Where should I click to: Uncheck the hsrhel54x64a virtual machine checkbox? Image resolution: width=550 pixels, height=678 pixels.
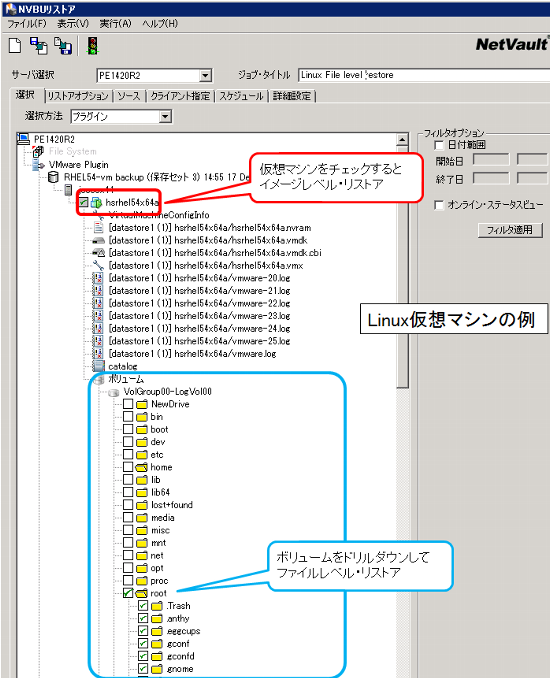84,202
